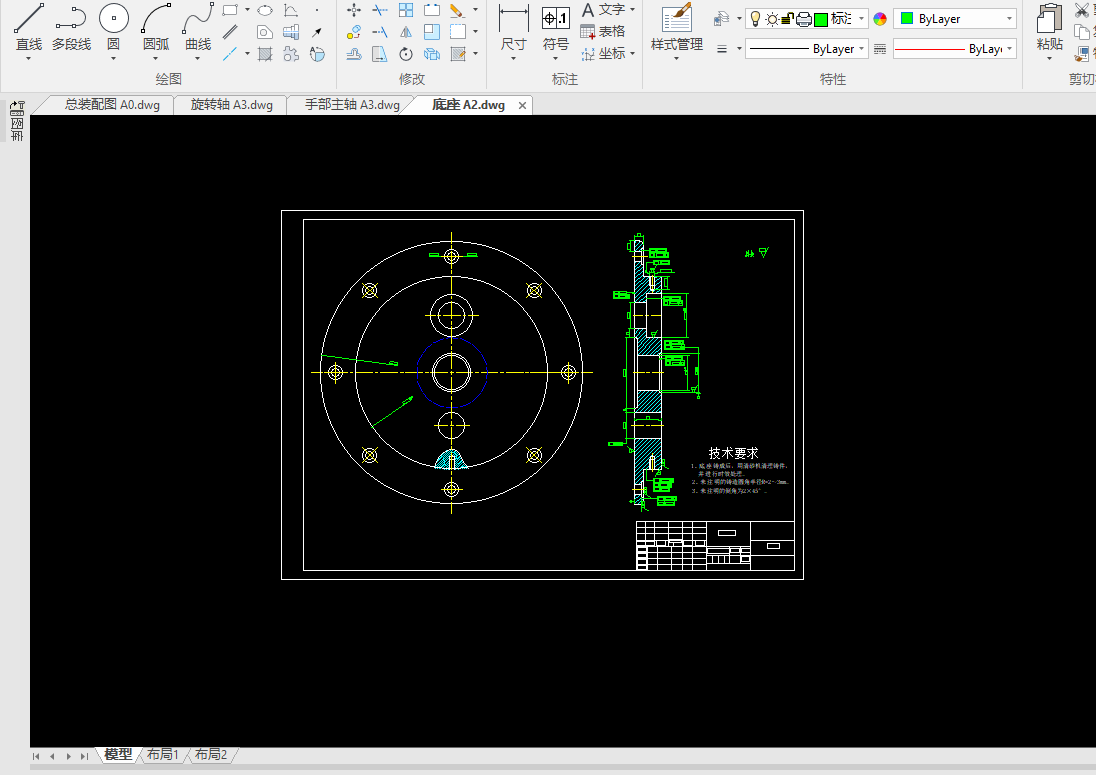
Task: Click the Rotate tool in the 修改 panel
Action: tap(406, 54)
